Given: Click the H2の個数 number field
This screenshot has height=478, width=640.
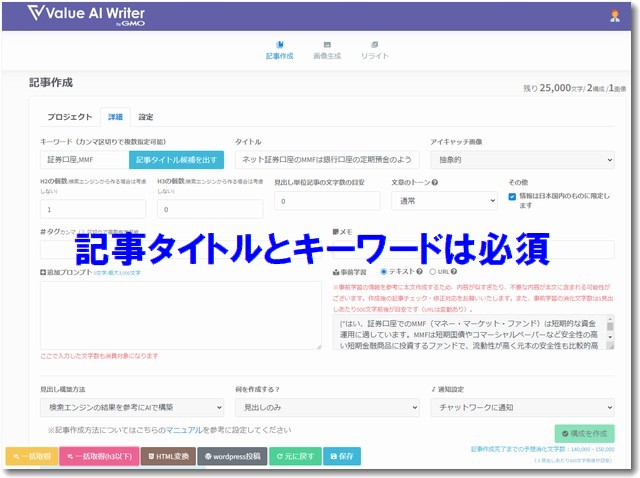Looking at the screenshot, I should click(93, 209).
